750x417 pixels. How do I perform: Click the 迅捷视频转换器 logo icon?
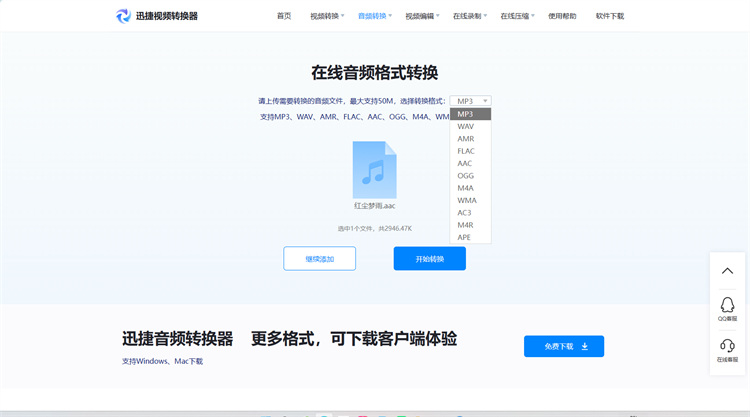123,16
